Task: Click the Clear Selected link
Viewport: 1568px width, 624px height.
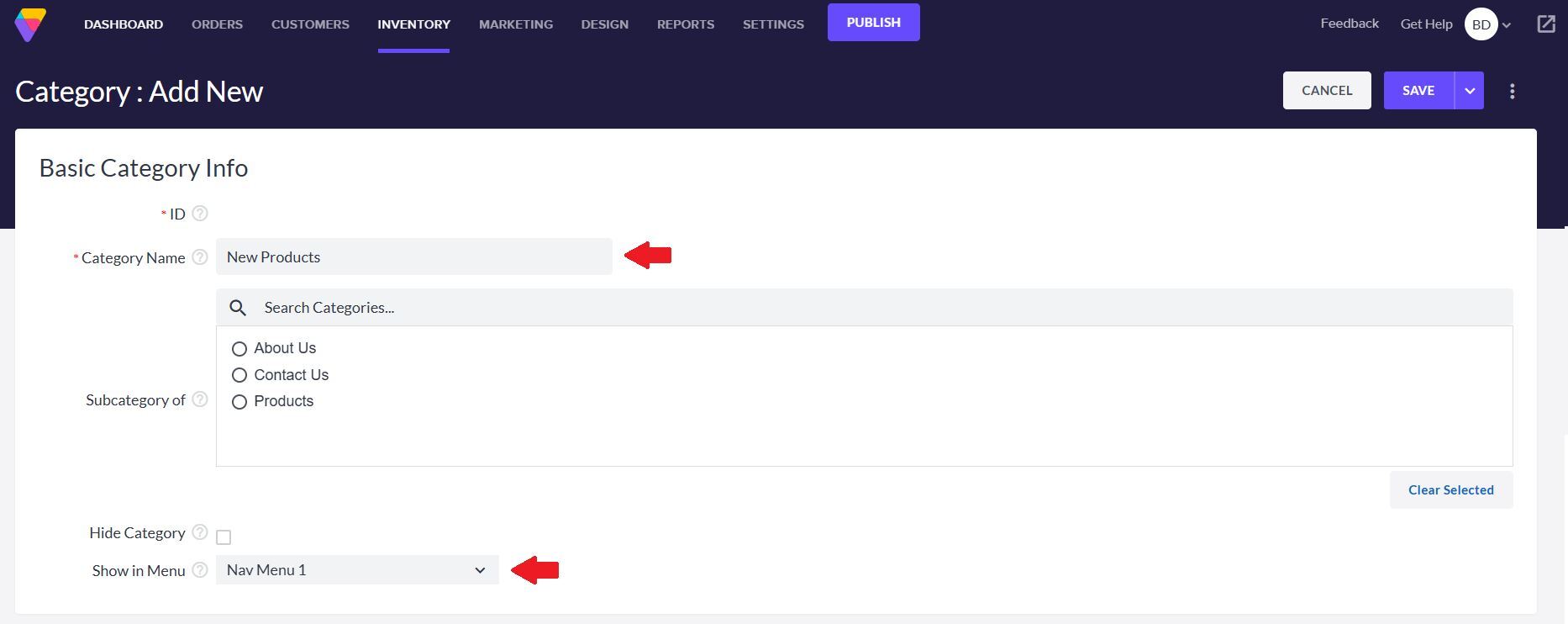Action: [x=1451, y=489]
